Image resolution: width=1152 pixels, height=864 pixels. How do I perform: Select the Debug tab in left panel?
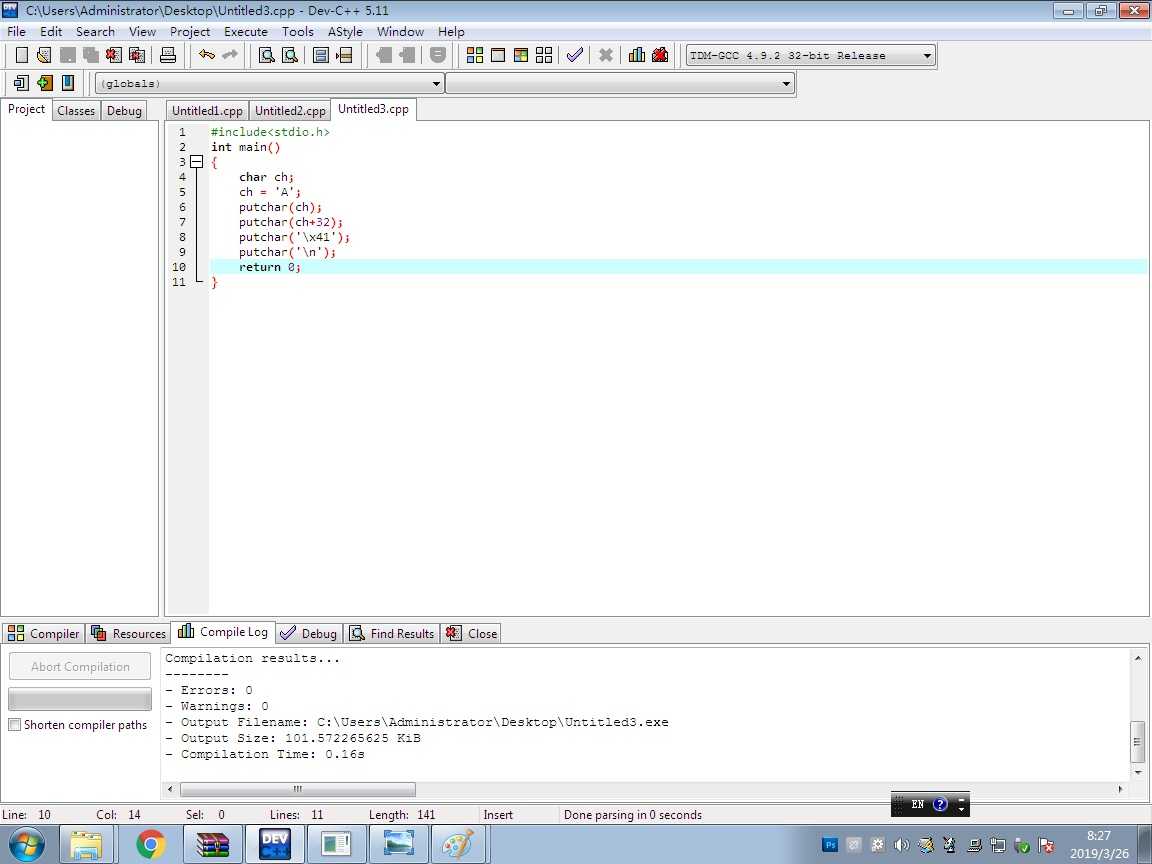point(124,110)
